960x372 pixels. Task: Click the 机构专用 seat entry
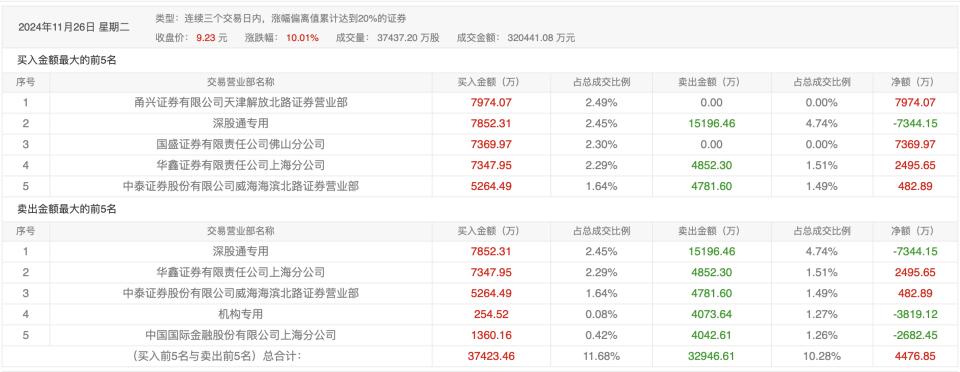pyautogui.click(x=241, y=314)
